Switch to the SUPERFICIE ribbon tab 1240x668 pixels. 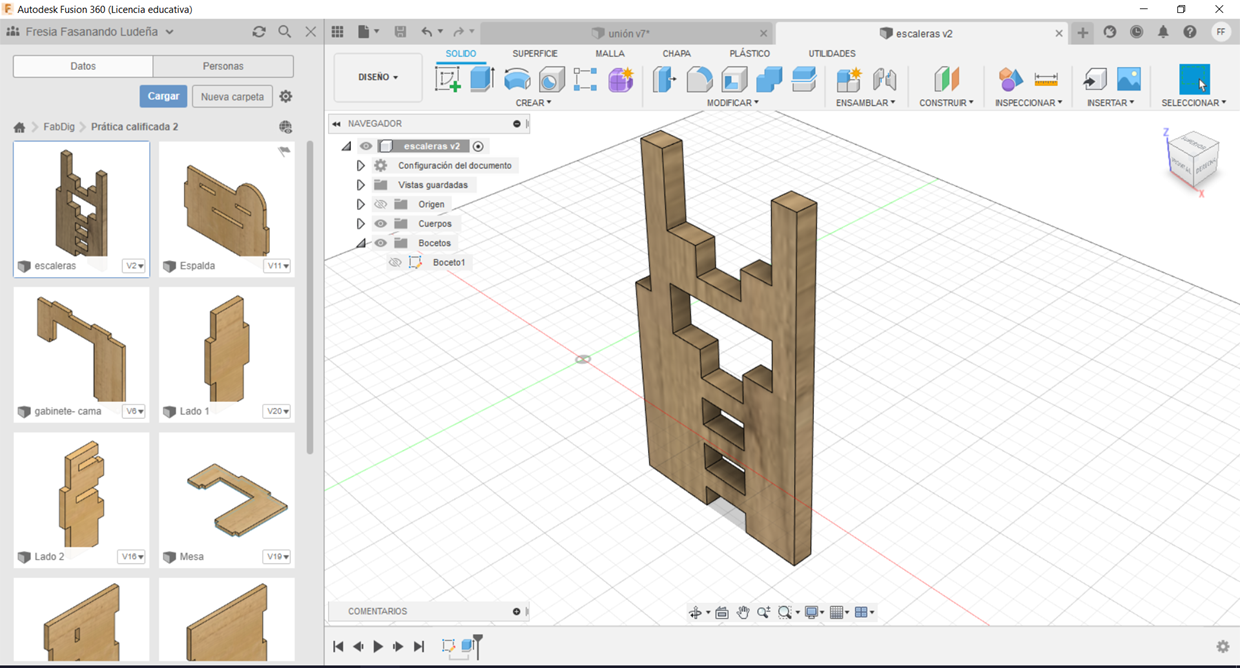tap(535, 53)
